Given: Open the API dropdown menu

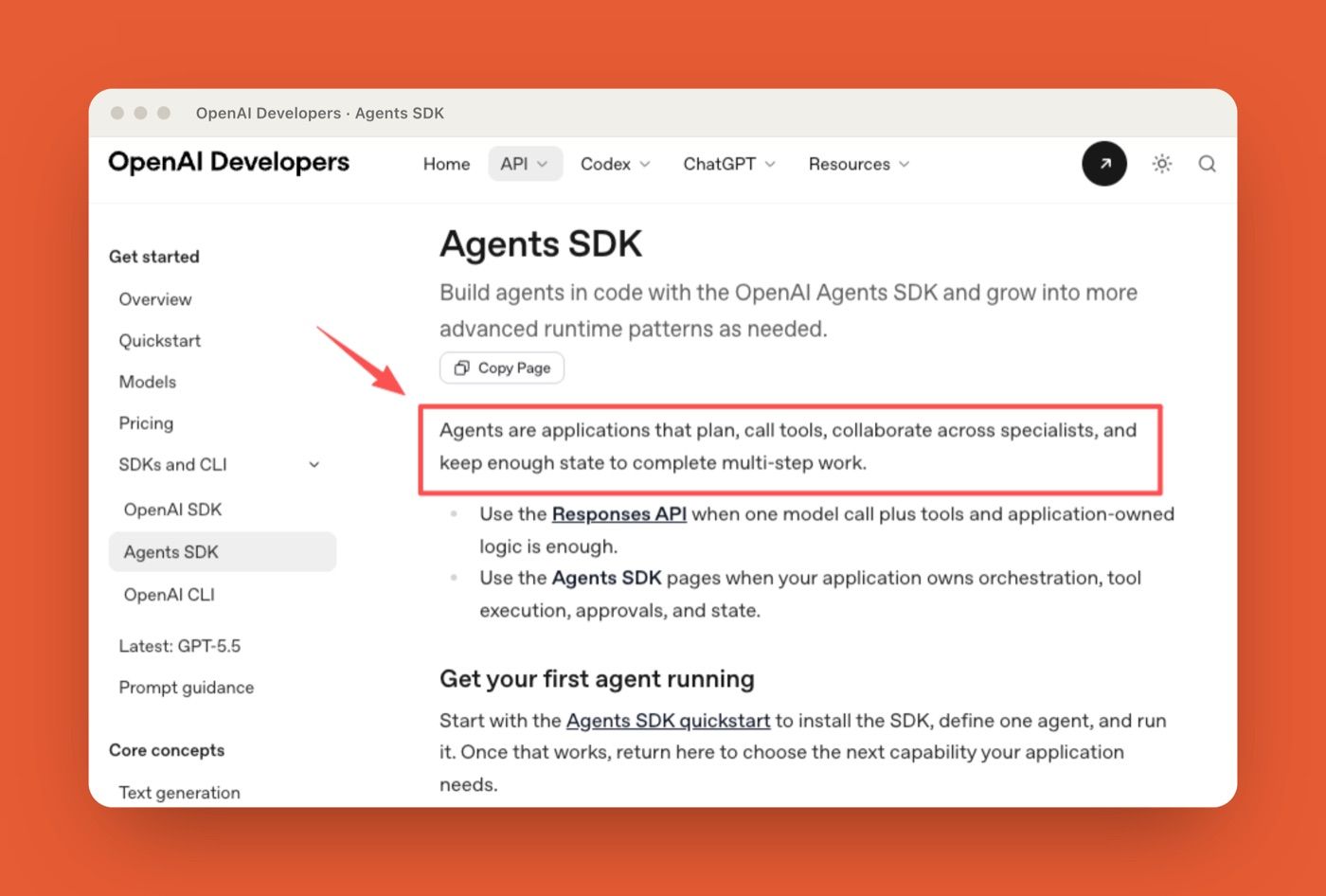Looking at the screenshot, I should pos(525,164).
